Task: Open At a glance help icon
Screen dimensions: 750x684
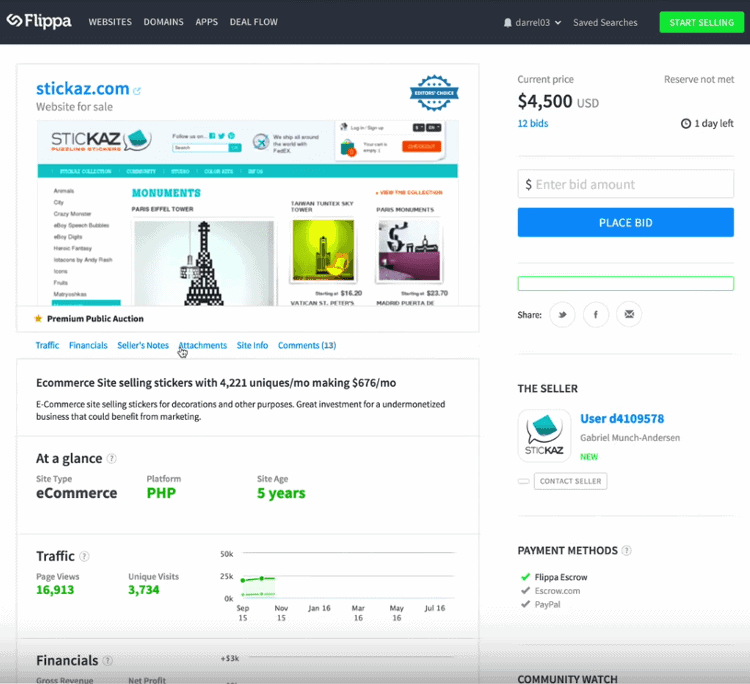Action: [111, 459]
